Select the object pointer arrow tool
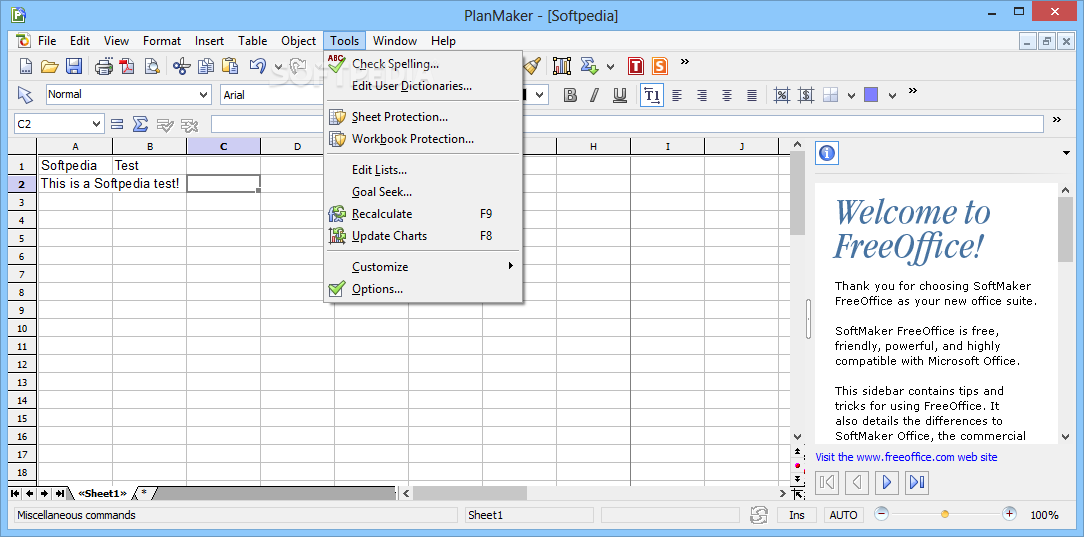This screenshot has width=1084, height=537. [x=25, y=95]
